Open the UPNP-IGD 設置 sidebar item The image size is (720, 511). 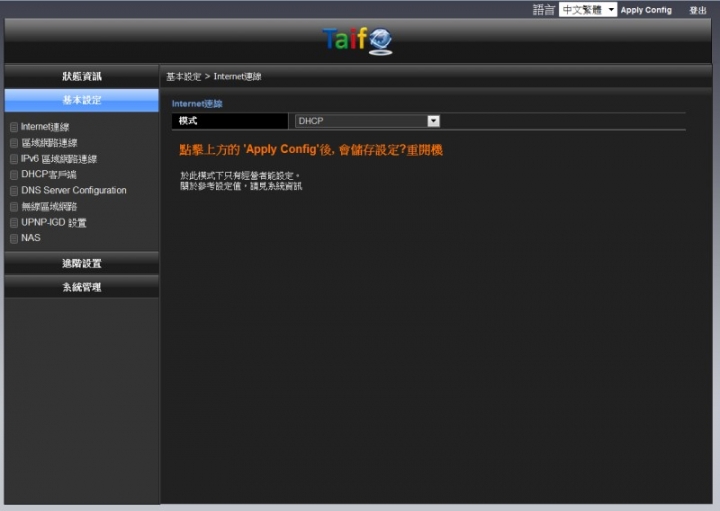pyautogui.click(x=54, y=222)
